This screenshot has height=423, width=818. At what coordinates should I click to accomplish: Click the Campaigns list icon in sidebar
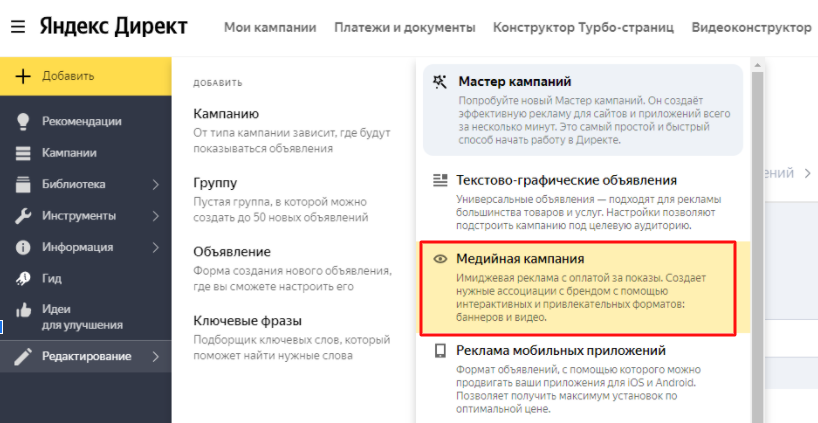point(23,153)
